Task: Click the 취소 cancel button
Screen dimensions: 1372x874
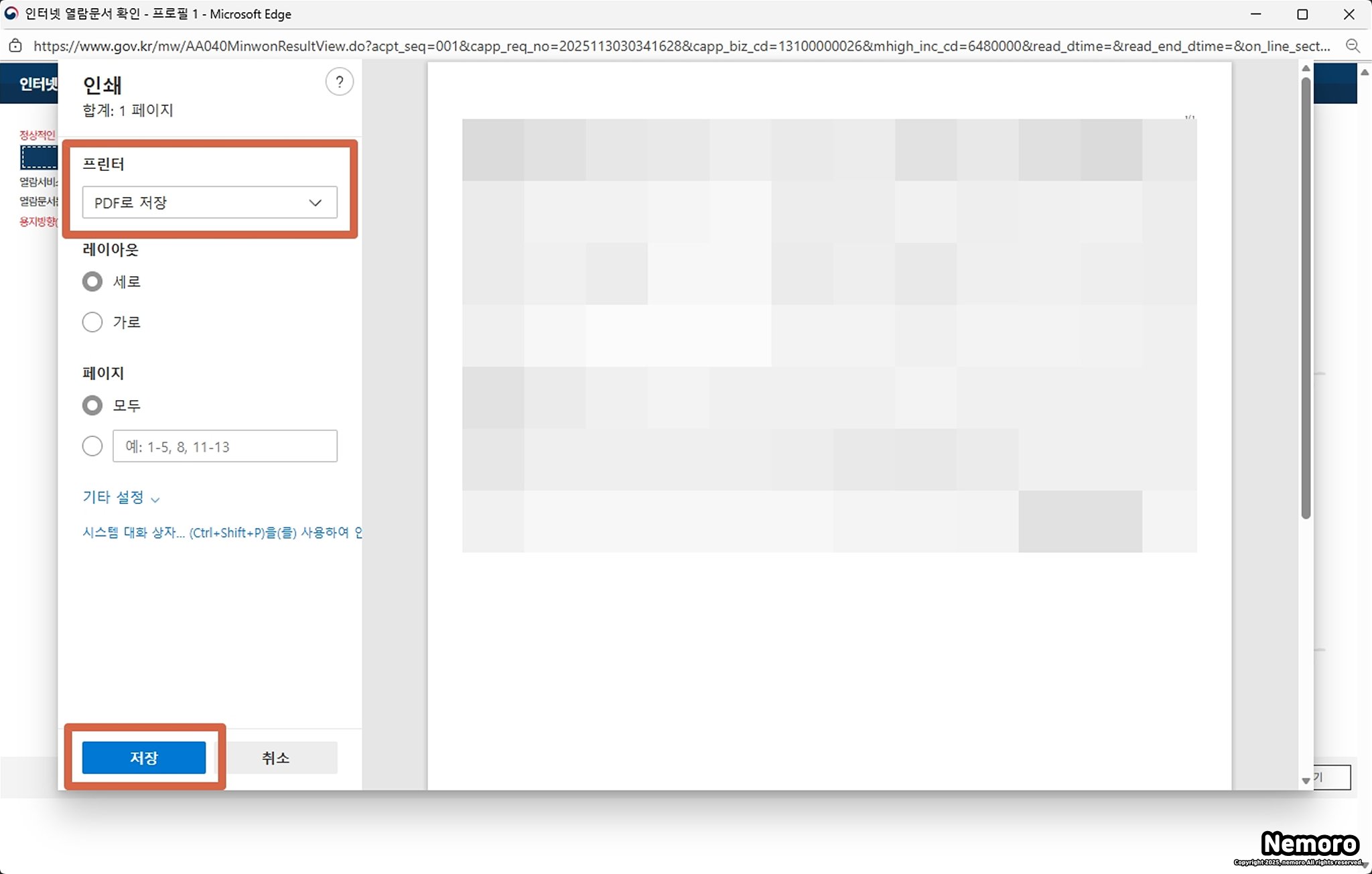Action: click(x=275, y=757)
